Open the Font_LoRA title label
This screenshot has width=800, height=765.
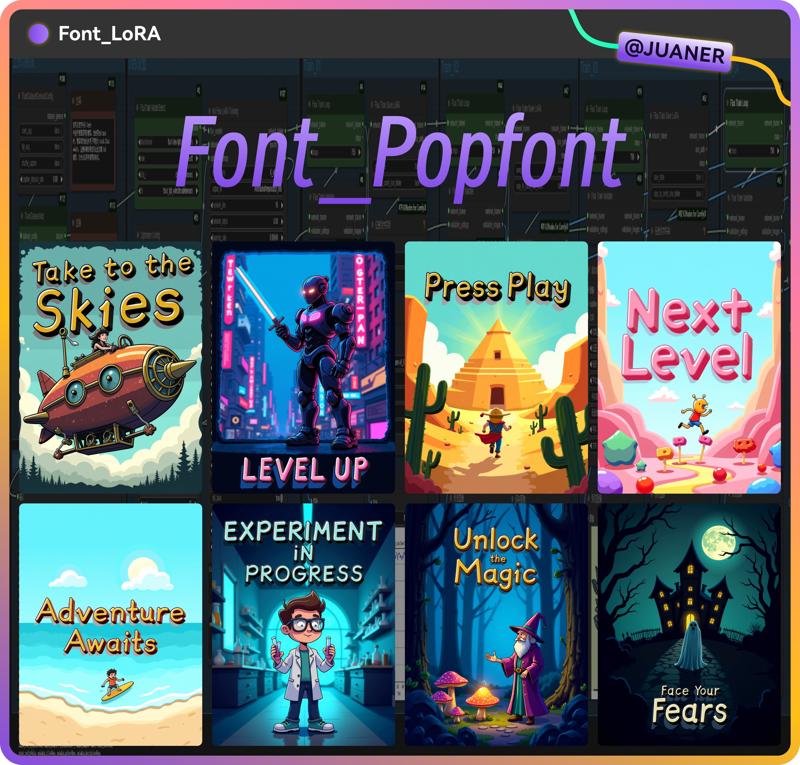tap(109, 34)
